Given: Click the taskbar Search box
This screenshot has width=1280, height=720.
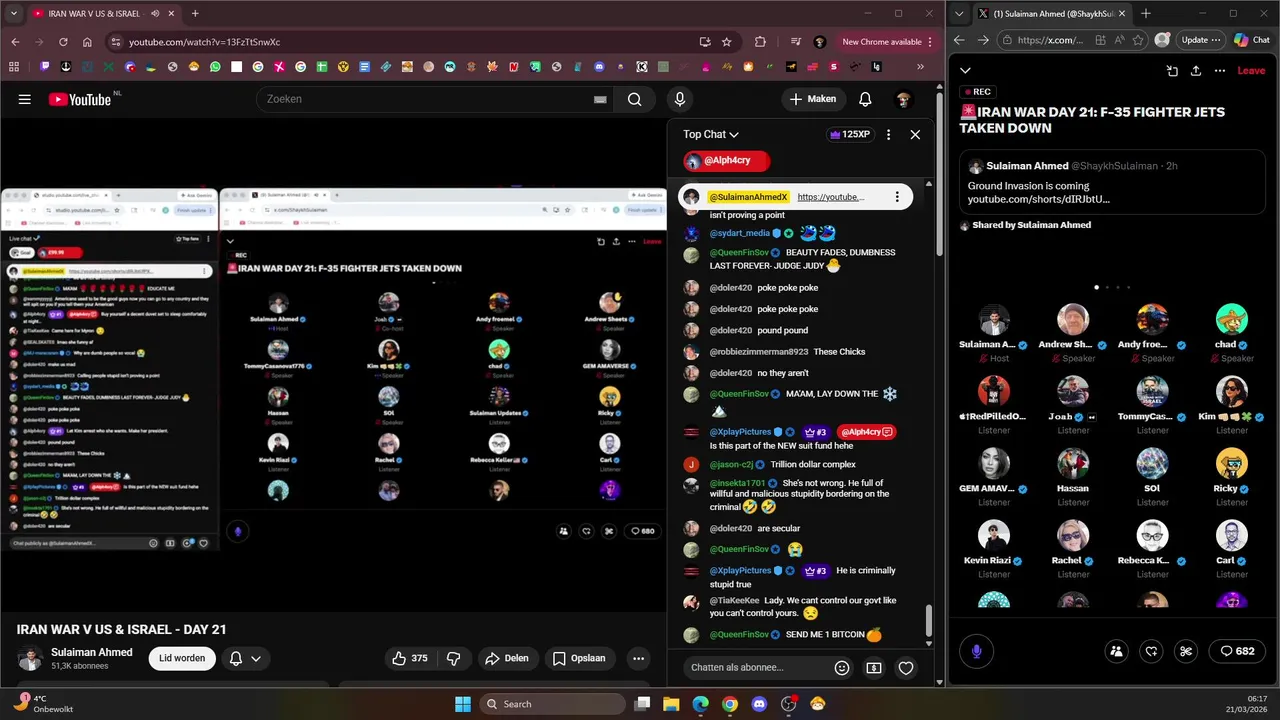Looking at the screenshot, I should coord(551,704).
